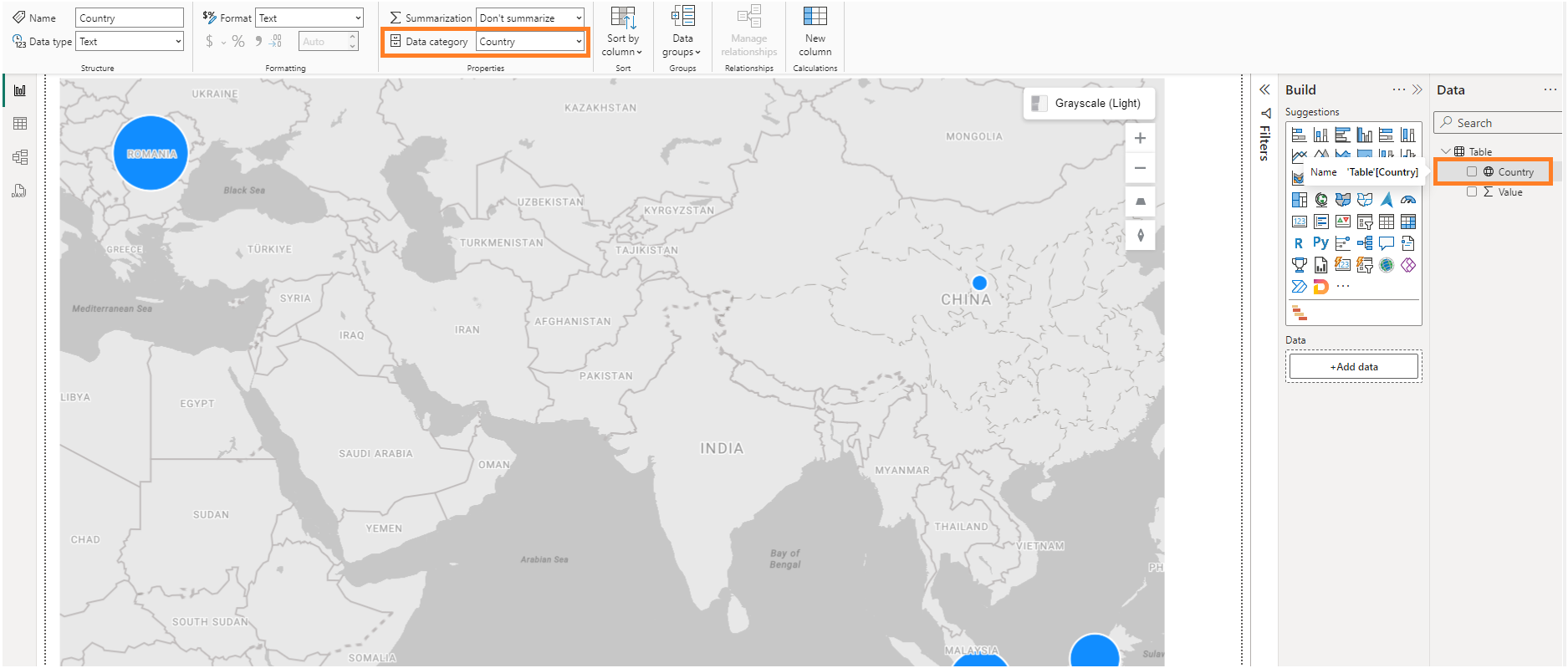Select the Power Apps visual
Image resolution: width=1568 pixels, height=668 pixels.
(1408, 265)
